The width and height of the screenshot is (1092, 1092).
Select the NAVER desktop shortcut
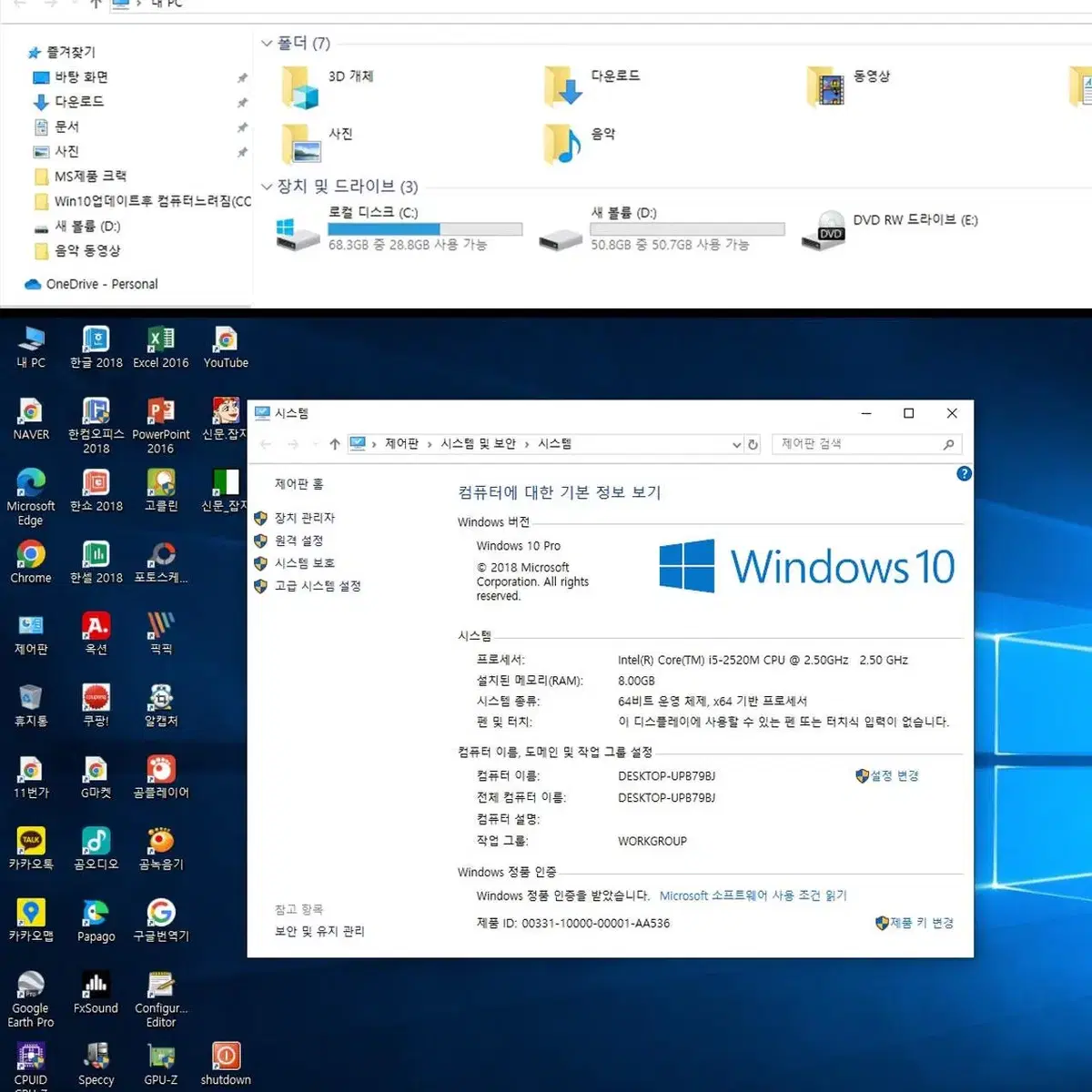31,420
